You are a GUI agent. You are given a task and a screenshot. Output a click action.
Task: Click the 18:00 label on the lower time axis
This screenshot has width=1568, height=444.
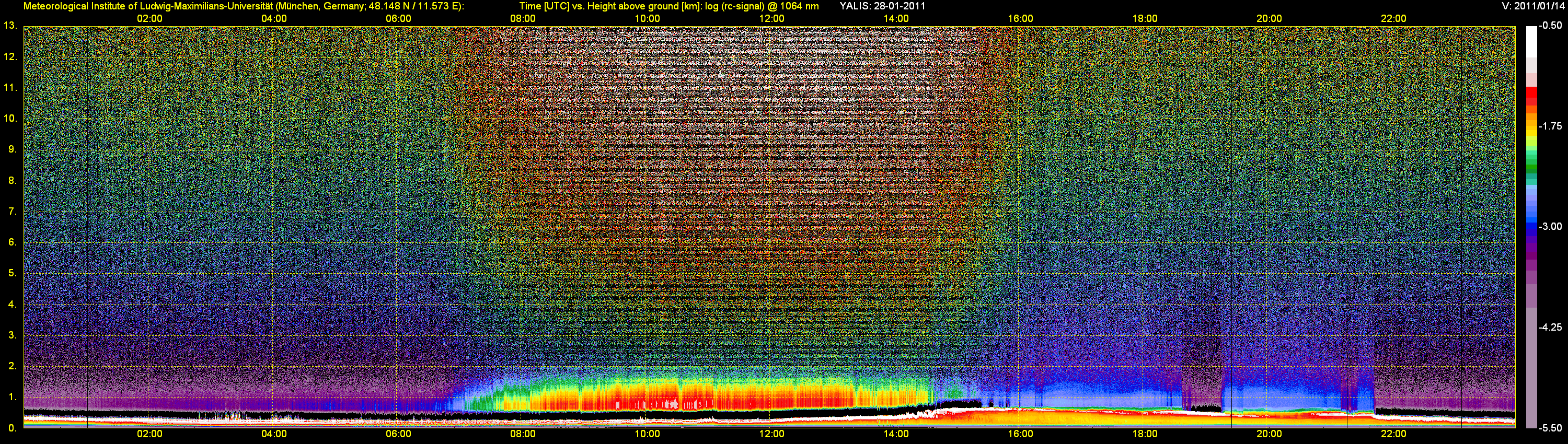(x=1145, y=434)
